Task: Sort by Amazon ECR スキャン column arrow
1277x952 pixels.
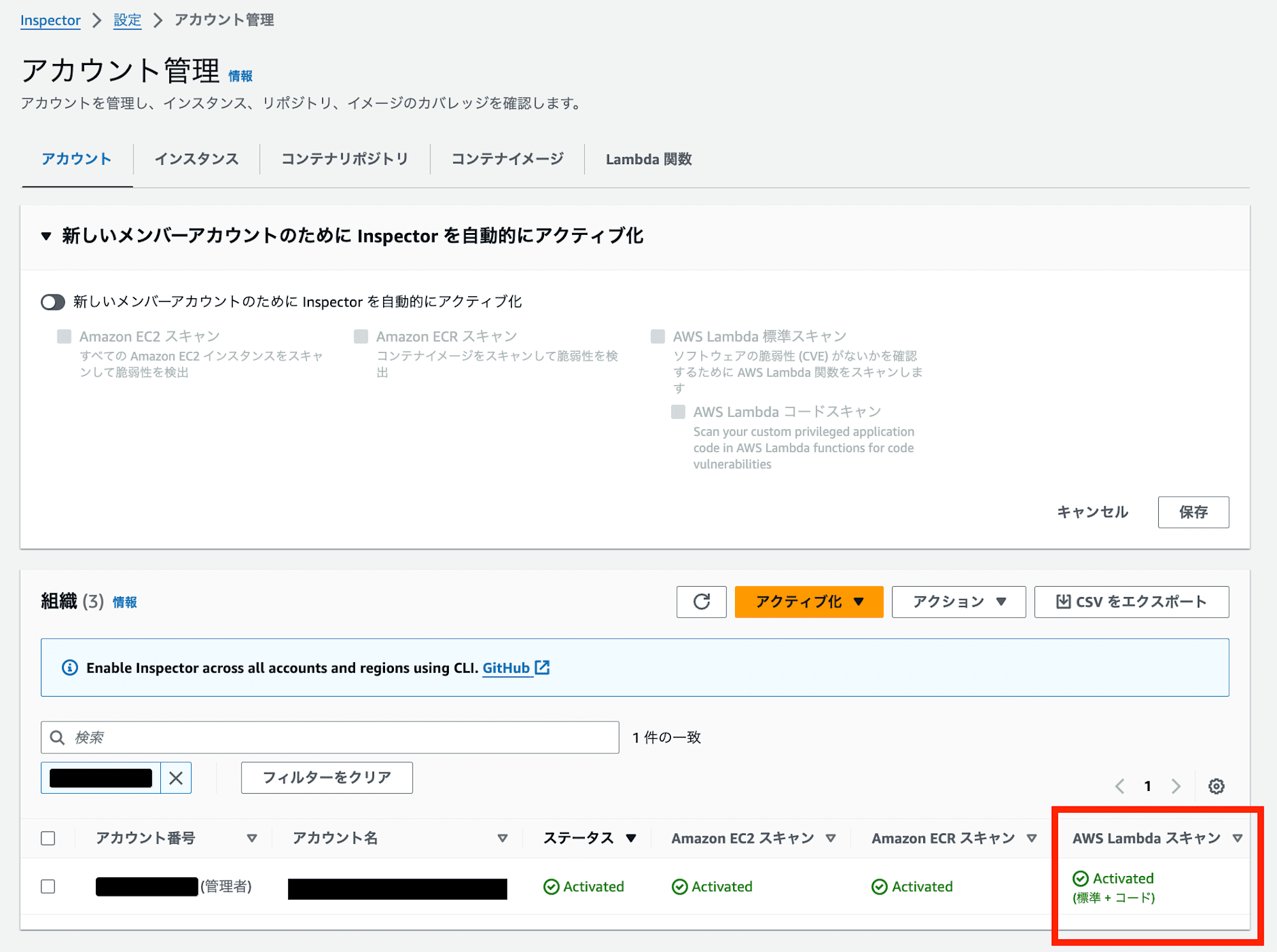Action: (x=1032, y=838)
